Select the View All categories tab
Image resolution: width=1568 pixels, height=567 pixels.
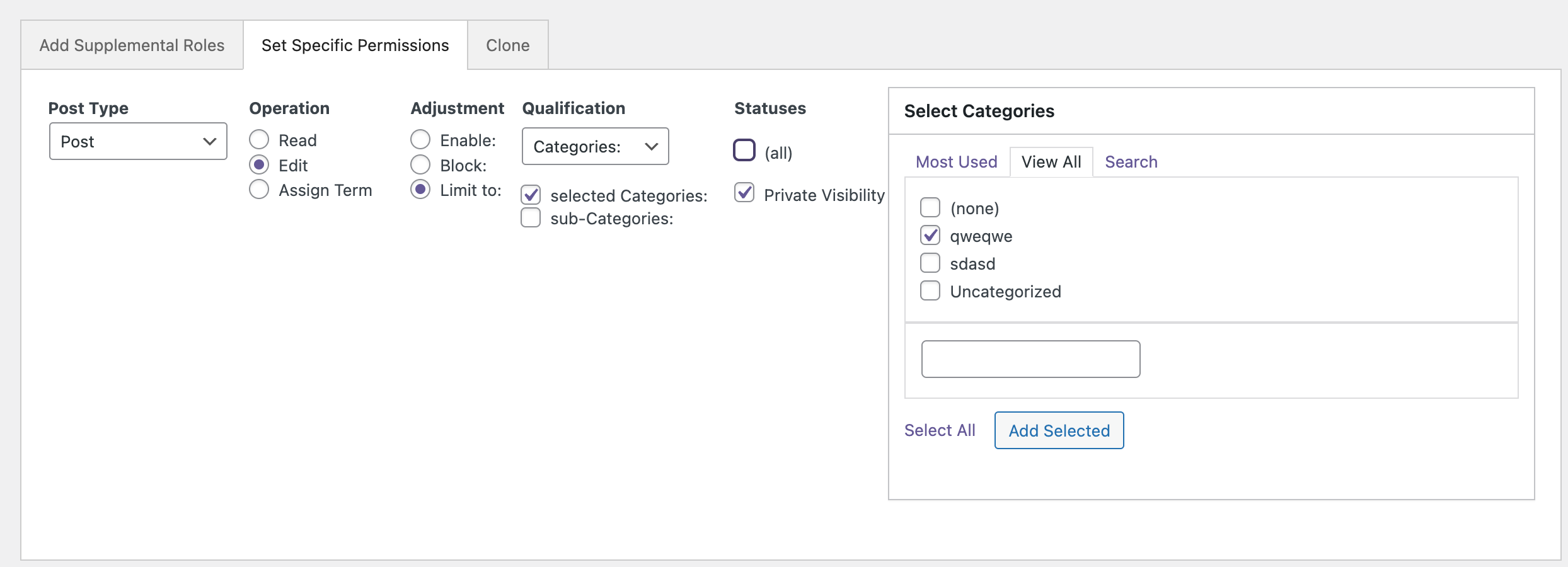tap(1050, 162)
